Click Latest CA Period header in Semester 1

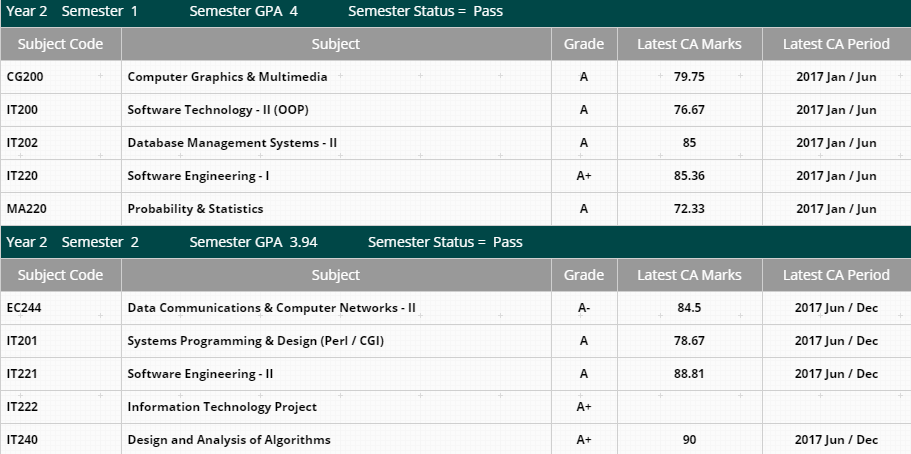tap(837, 44)
